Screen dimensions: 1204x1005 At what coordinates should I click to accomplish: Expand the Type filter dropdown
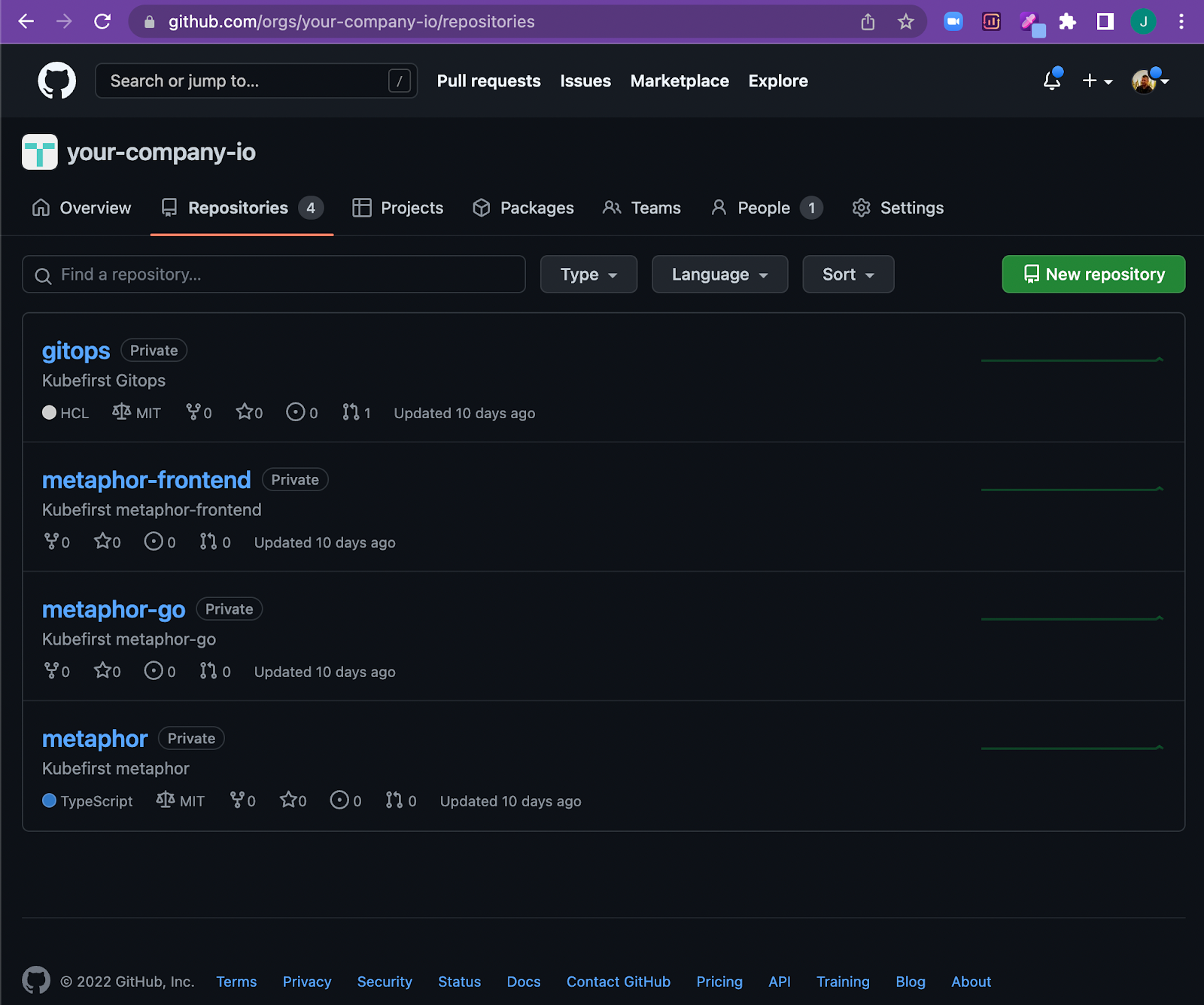(588, 275)
